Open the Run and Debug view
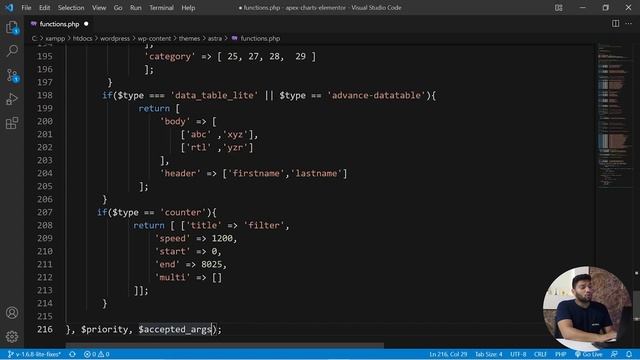The height and width of the screenshot is (360, 640). coord(12,99)
